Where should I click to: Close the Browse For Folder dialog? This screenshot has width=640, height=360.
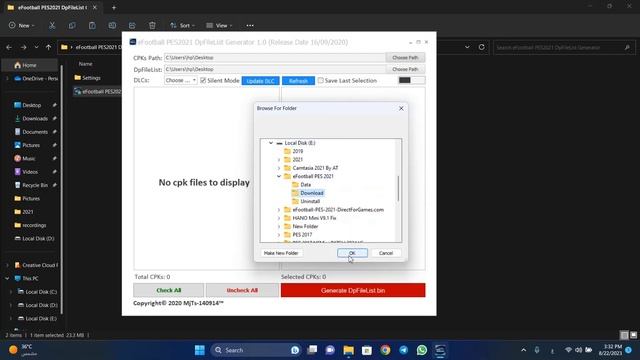(x=401, y=108)
